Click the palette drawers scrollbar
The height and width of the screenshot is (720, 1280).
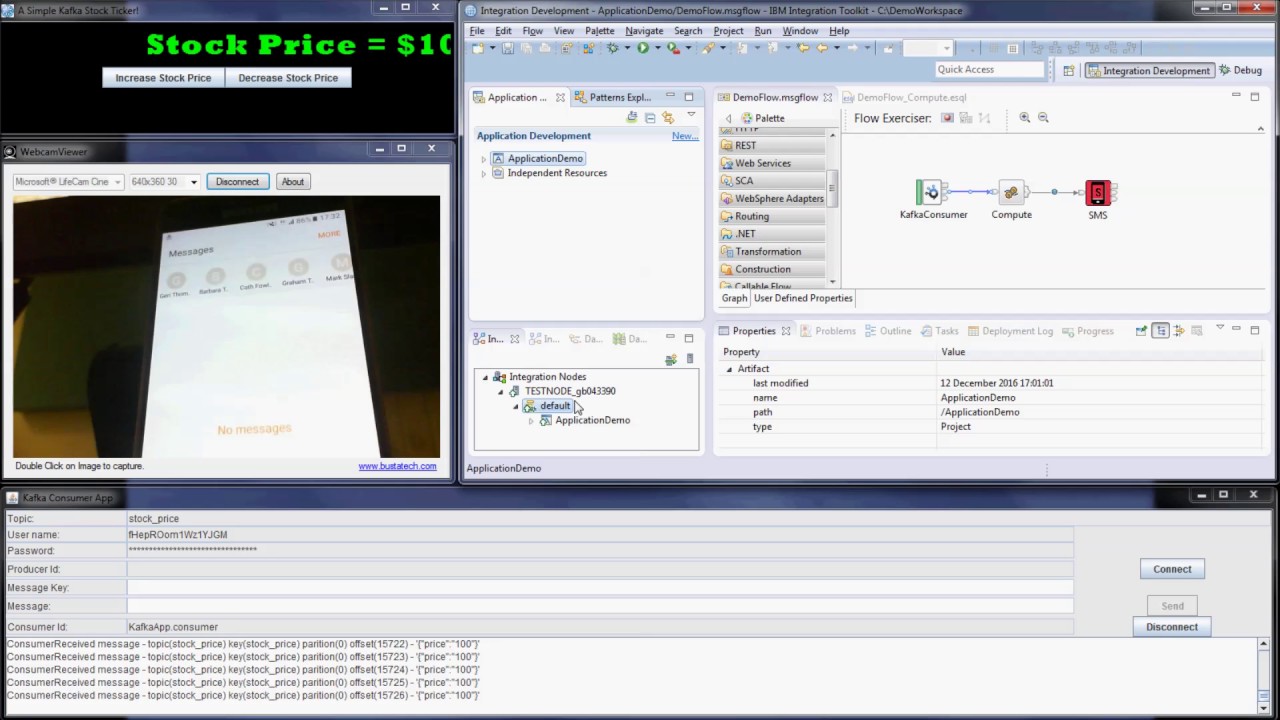(x=831, y=186)
